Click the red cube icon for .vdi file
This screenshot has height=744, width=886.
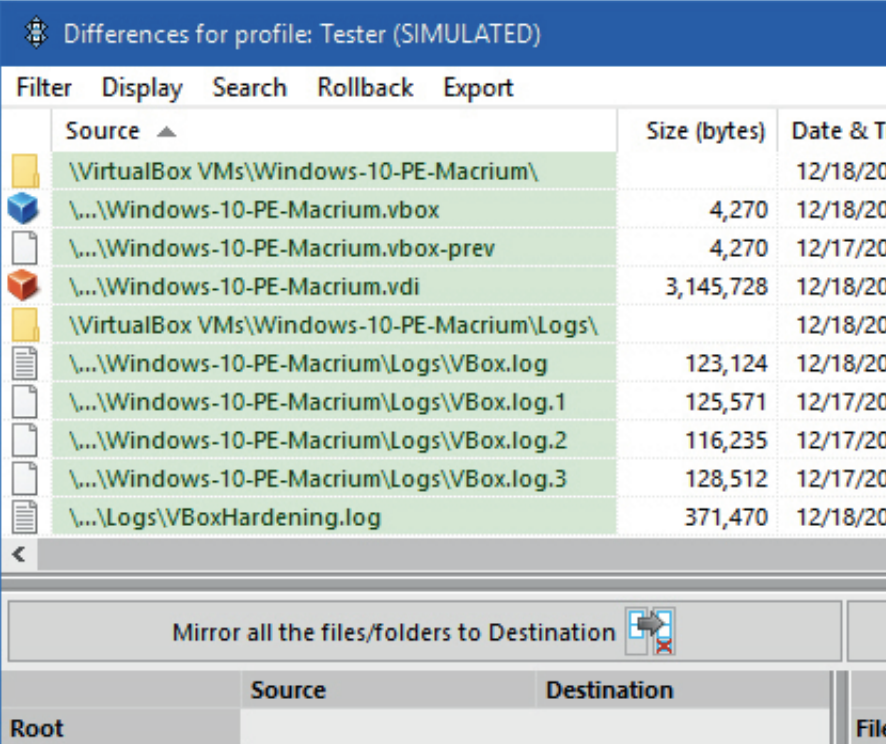pyautogui.click(x=24, y=287)
